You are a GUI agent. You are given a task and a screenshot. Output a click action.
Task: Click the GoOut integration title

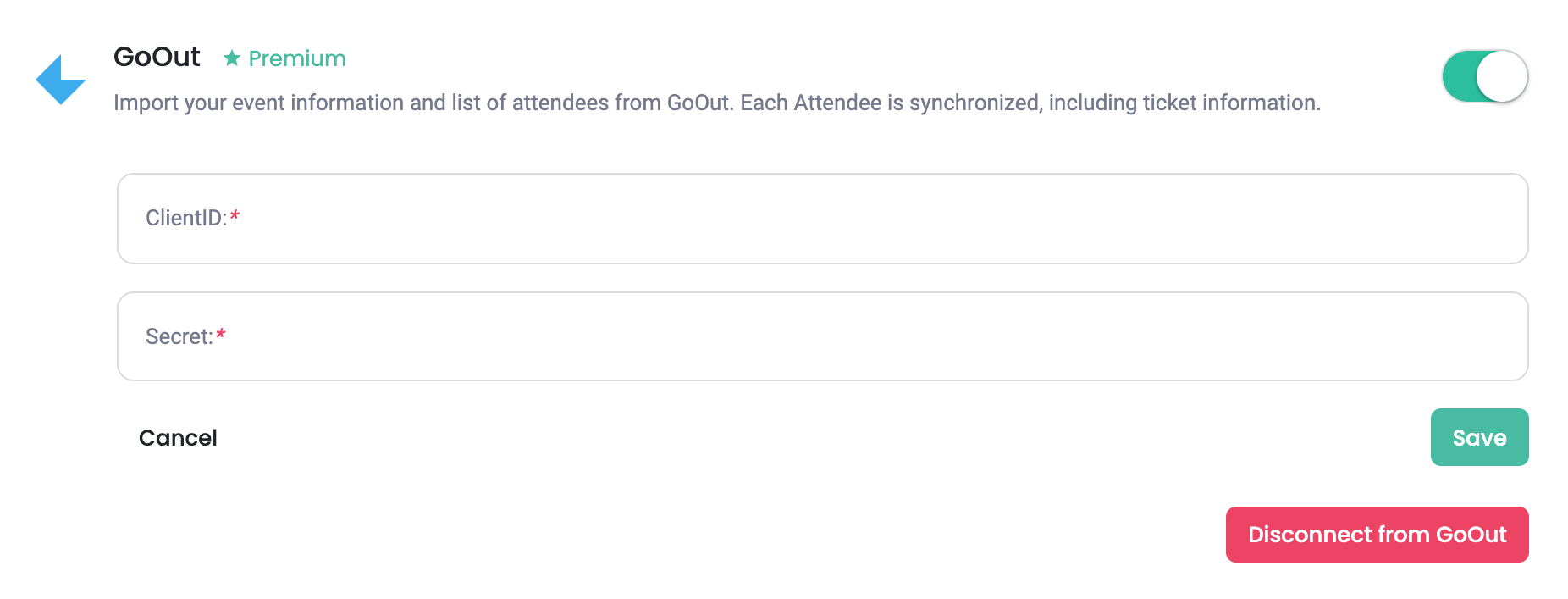tap(157, 57)
